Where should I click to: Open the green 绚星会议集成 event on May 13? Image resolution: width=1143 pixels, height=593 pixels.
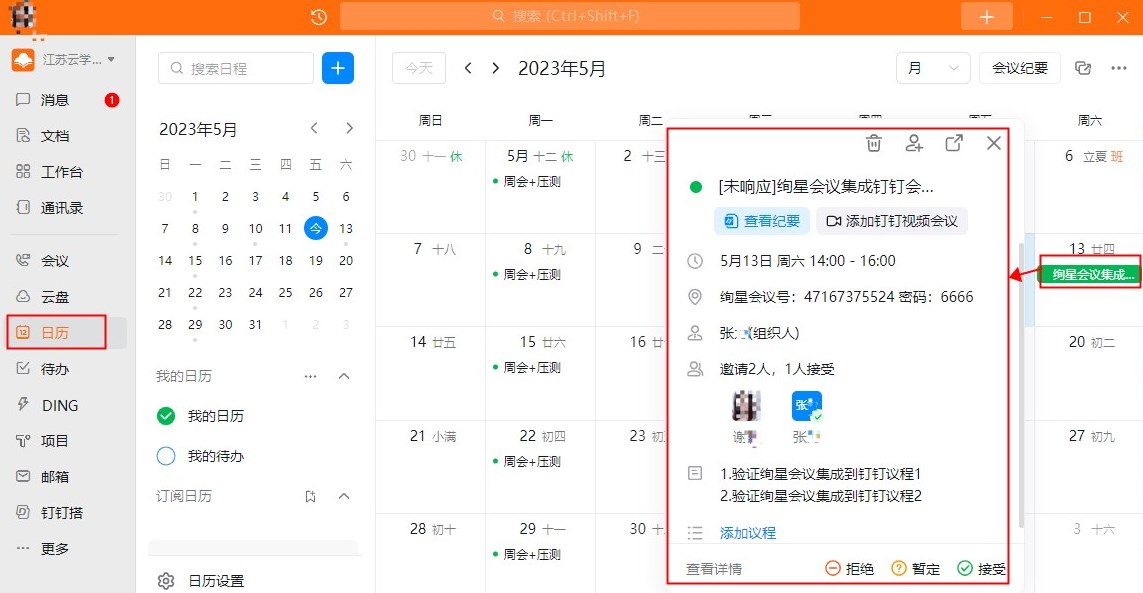(x=1089, y=274)
